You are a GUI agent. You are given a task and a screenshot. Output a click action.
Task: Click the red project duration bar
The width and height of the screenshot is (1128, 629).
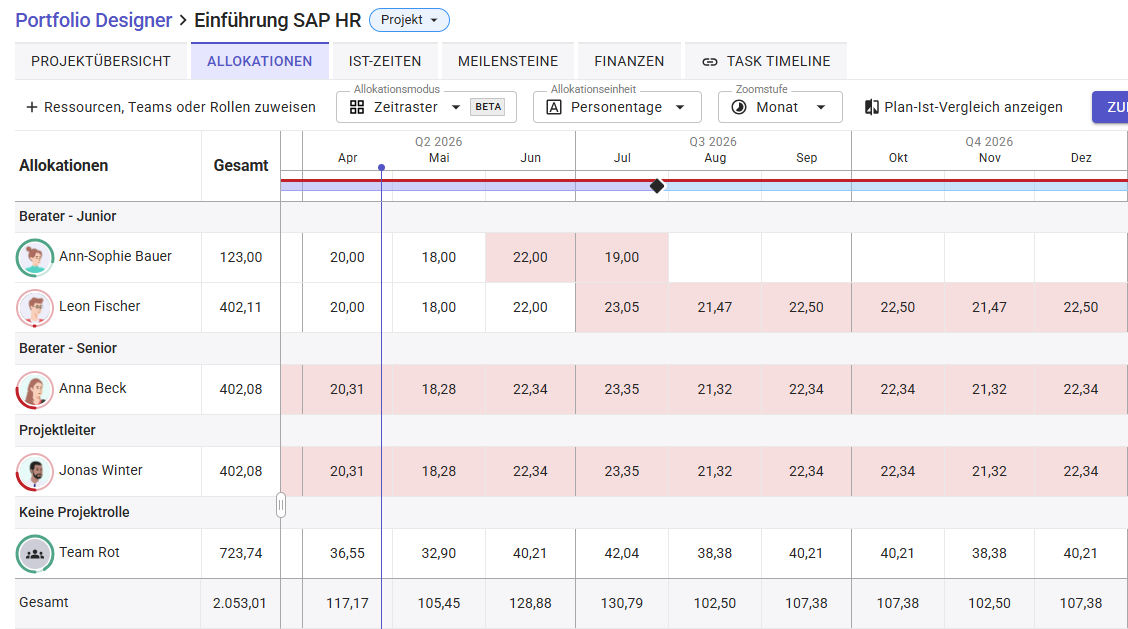(704, 180)
